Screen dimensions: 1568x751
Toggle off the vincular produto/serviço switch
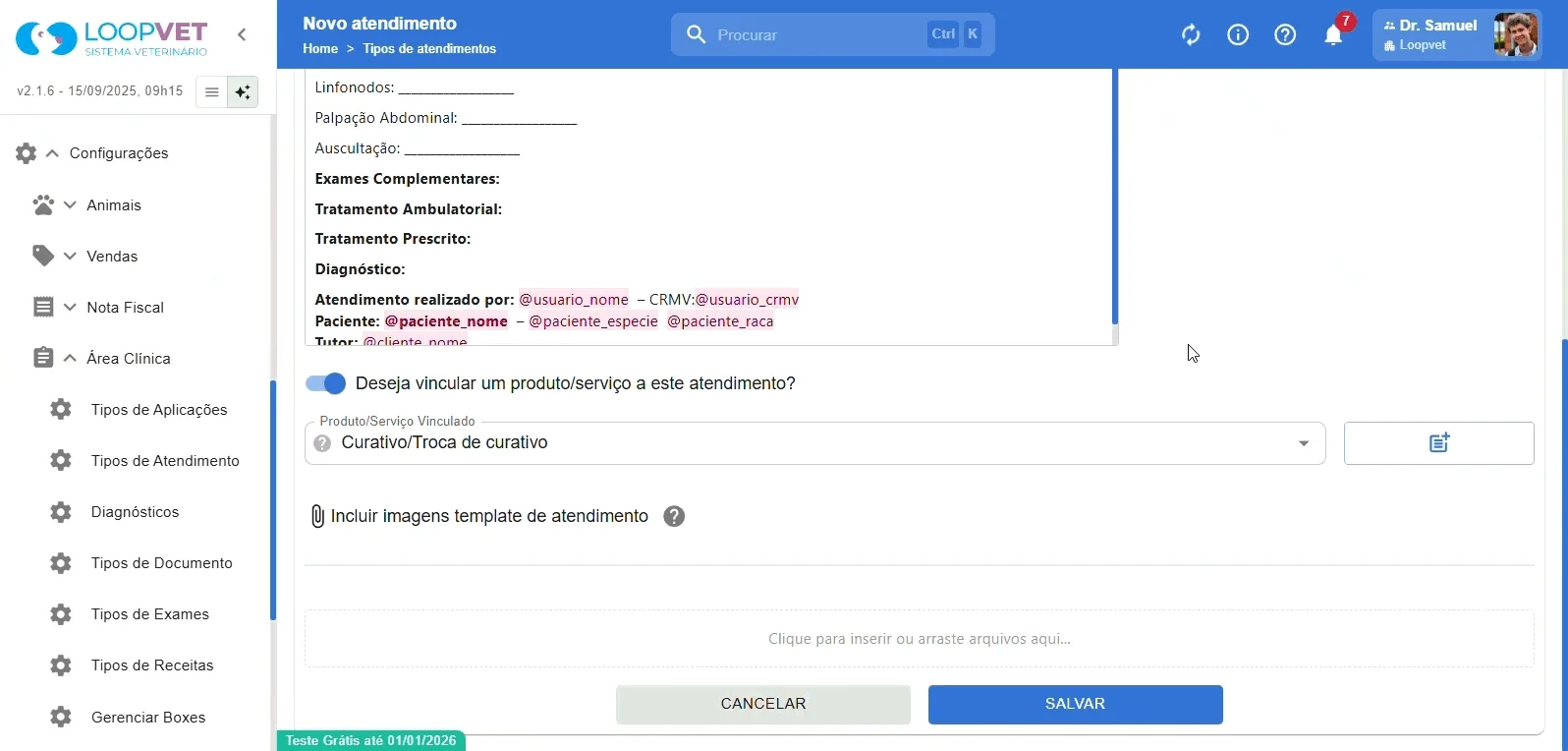(325, 383)
